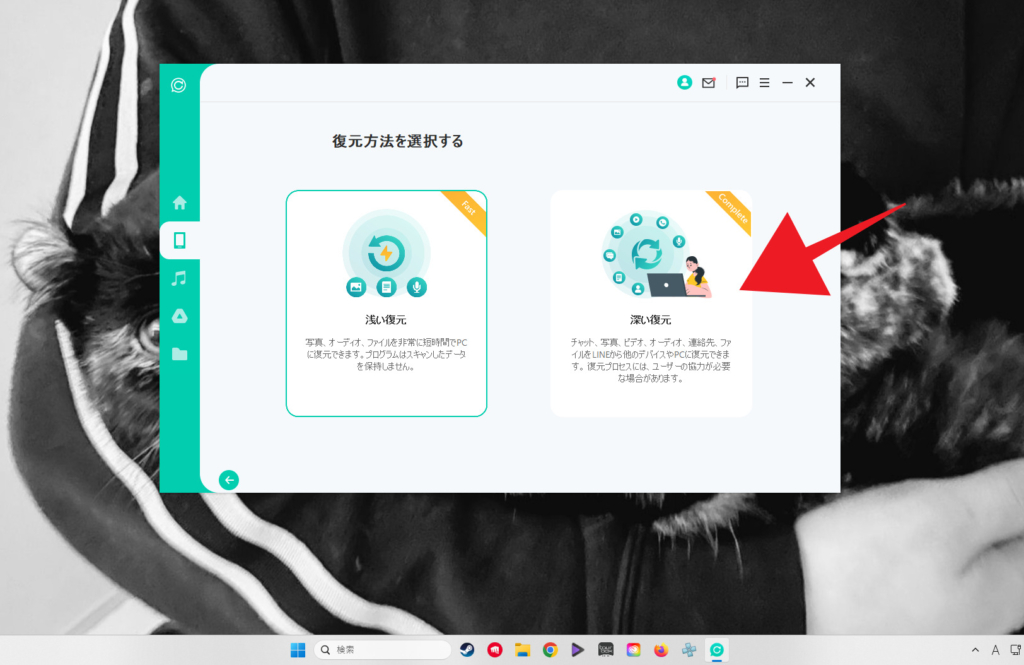1024x665 pixels.
Task: Open the mail envelope notifications
Action: 709,83
